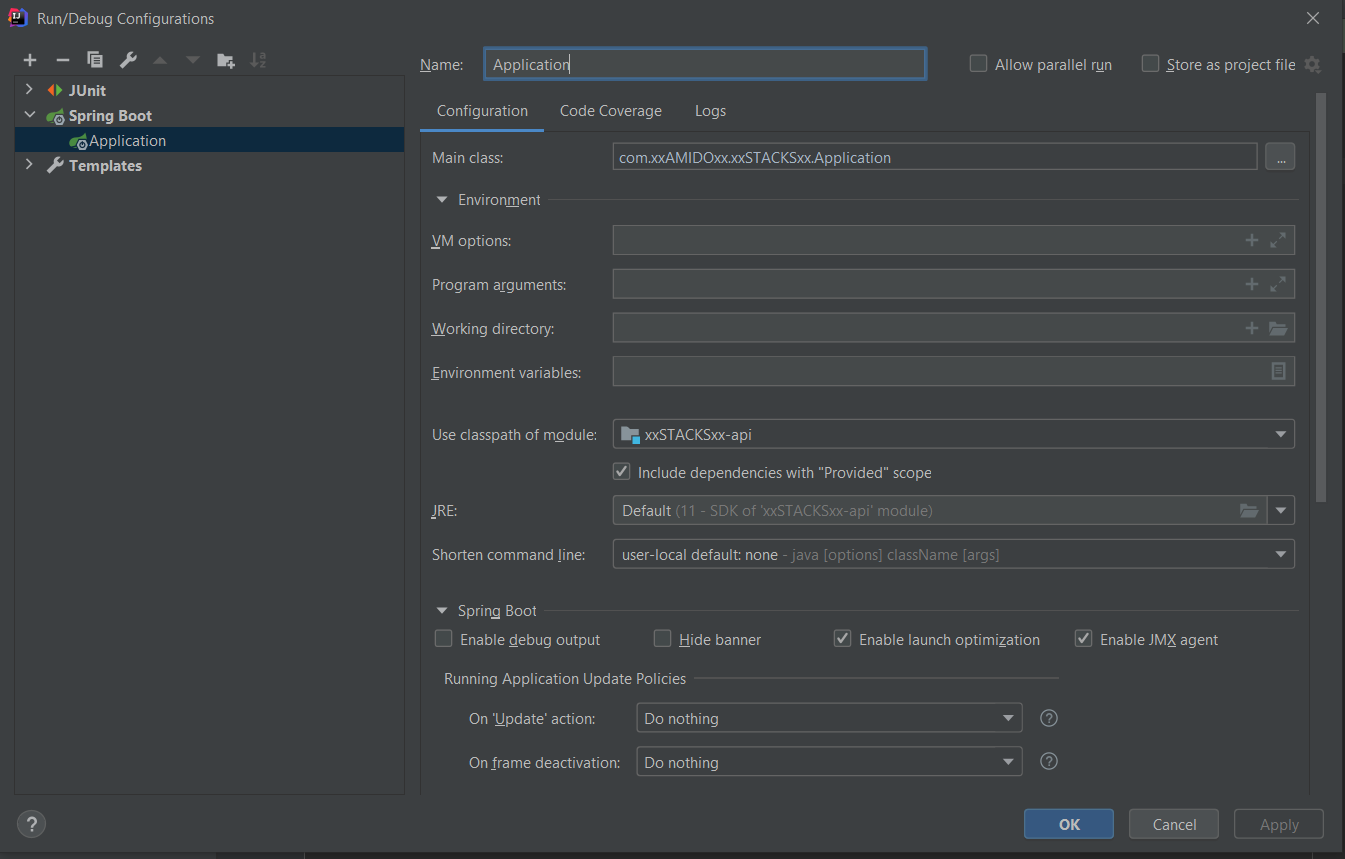Viewport: 1345px width, 859px height.
Task: Uncheck Include dependencies with Provided scope
Action: 621,471
